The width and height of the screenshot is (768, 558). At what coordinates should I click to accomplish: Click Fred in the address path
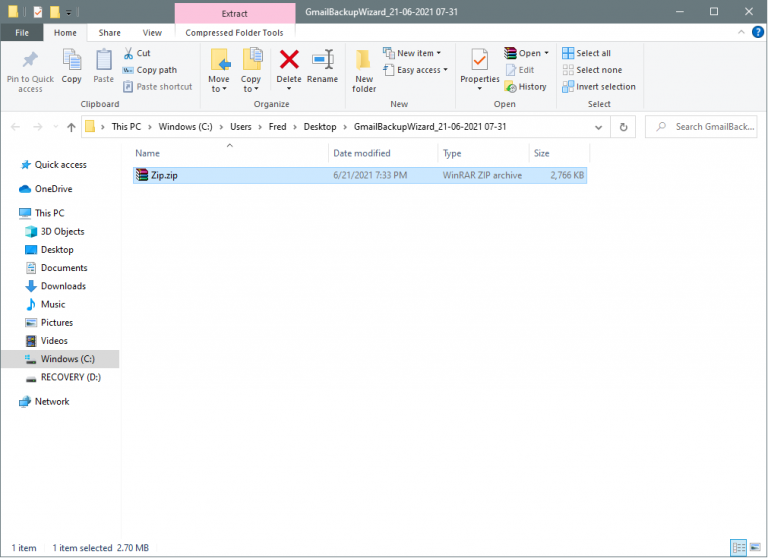[x=278, y=127]
